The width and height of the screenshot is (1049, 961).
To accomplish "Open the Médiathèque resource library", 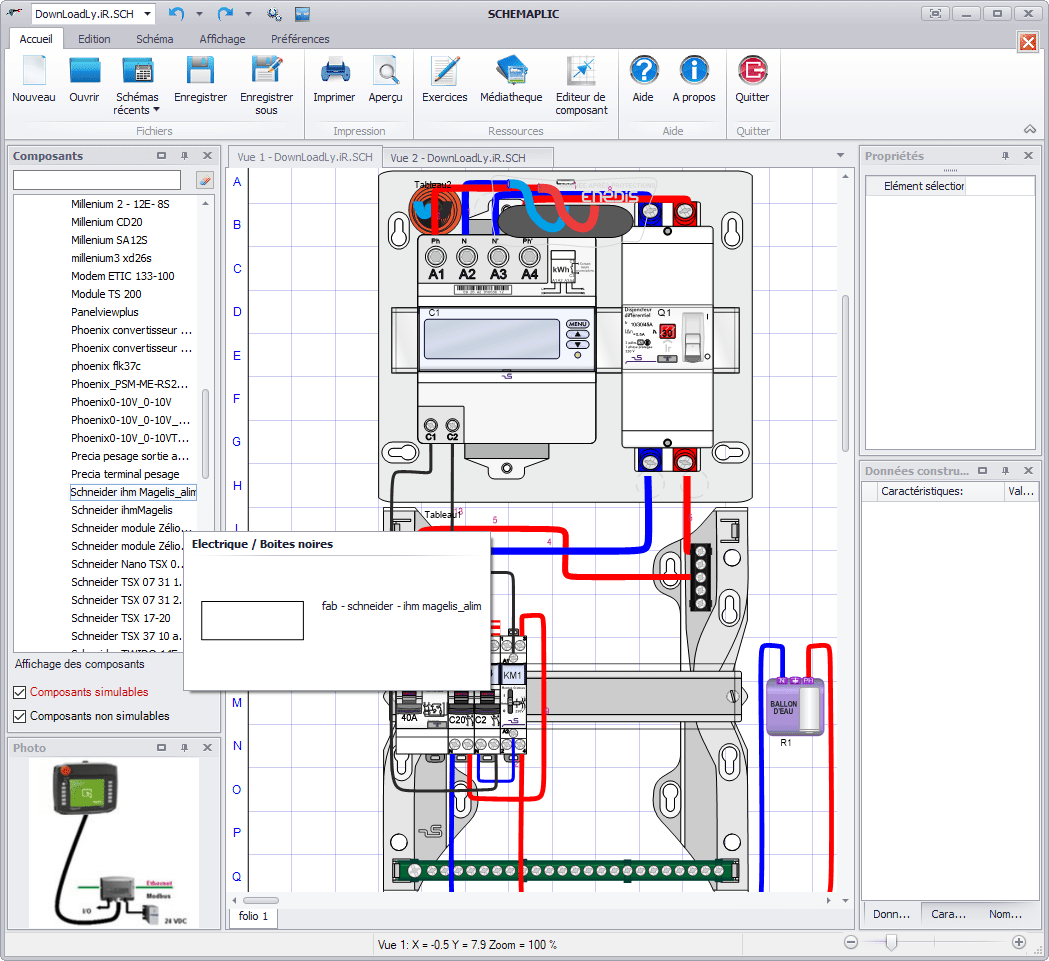I will click(513, 85).
